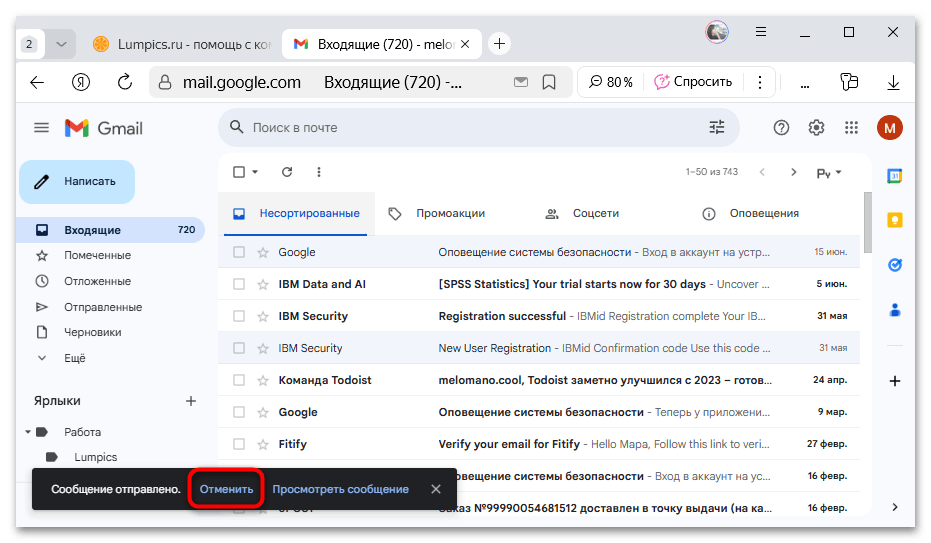Open Contacts side panel icon

(895, 309)
